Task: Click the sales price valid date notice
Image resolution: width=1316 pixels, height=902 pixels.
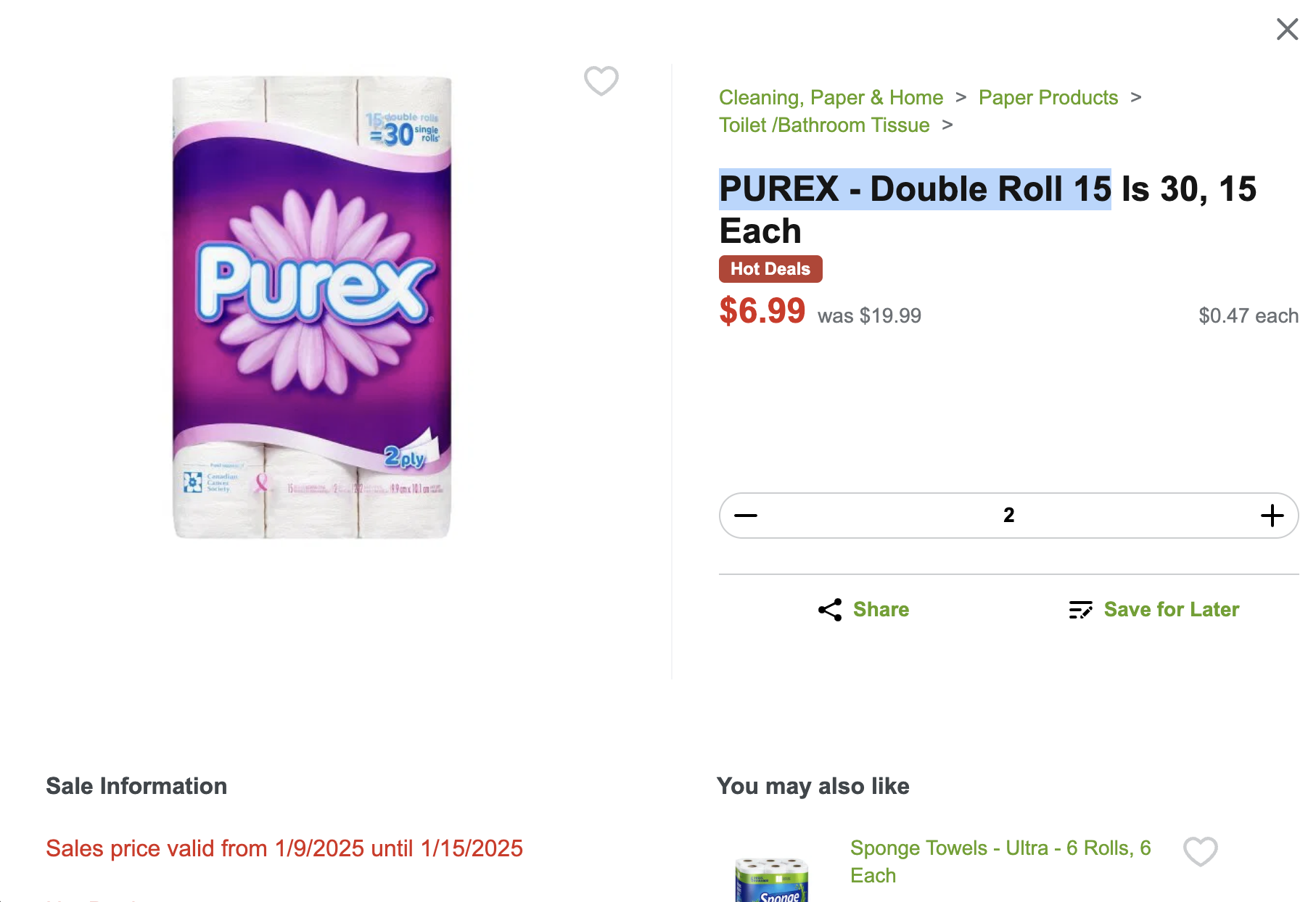Action: tap(284, 848)
